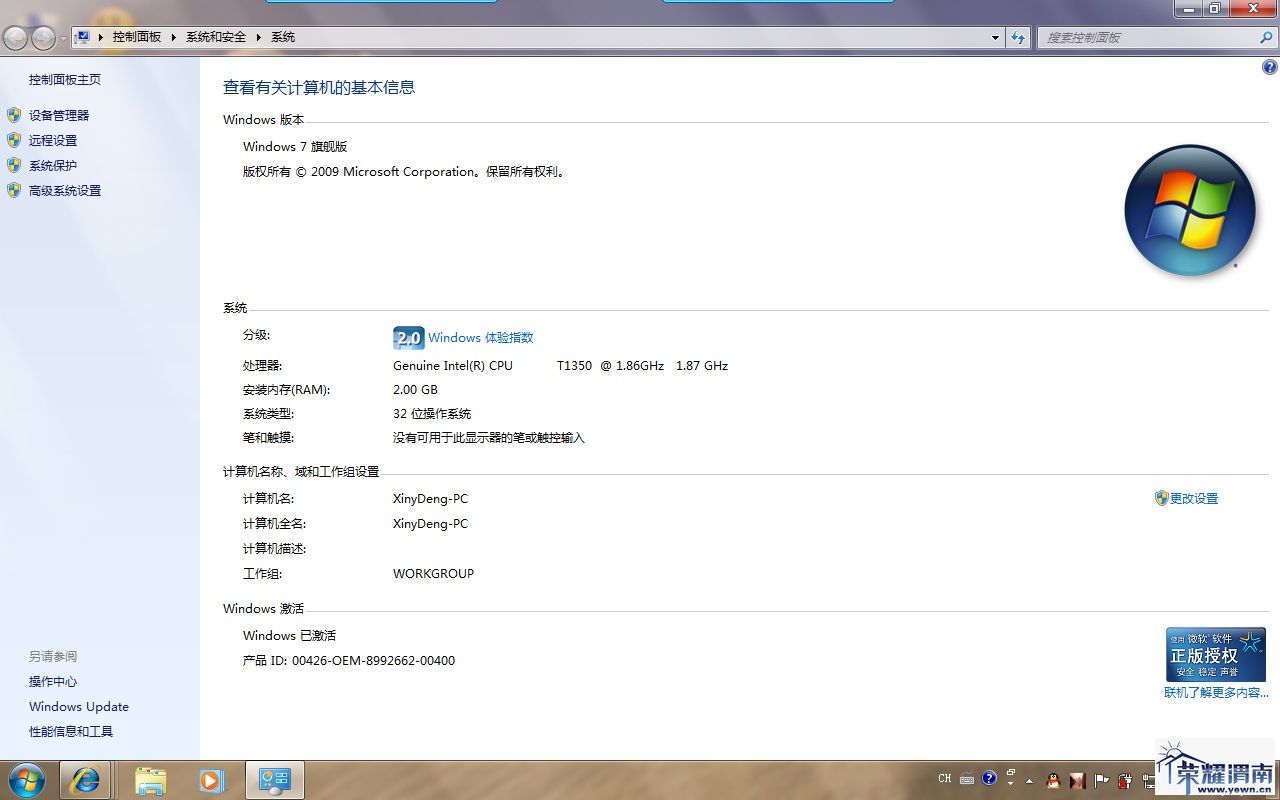Open Windows Media Player from the taskbar

tap(211, 780)
